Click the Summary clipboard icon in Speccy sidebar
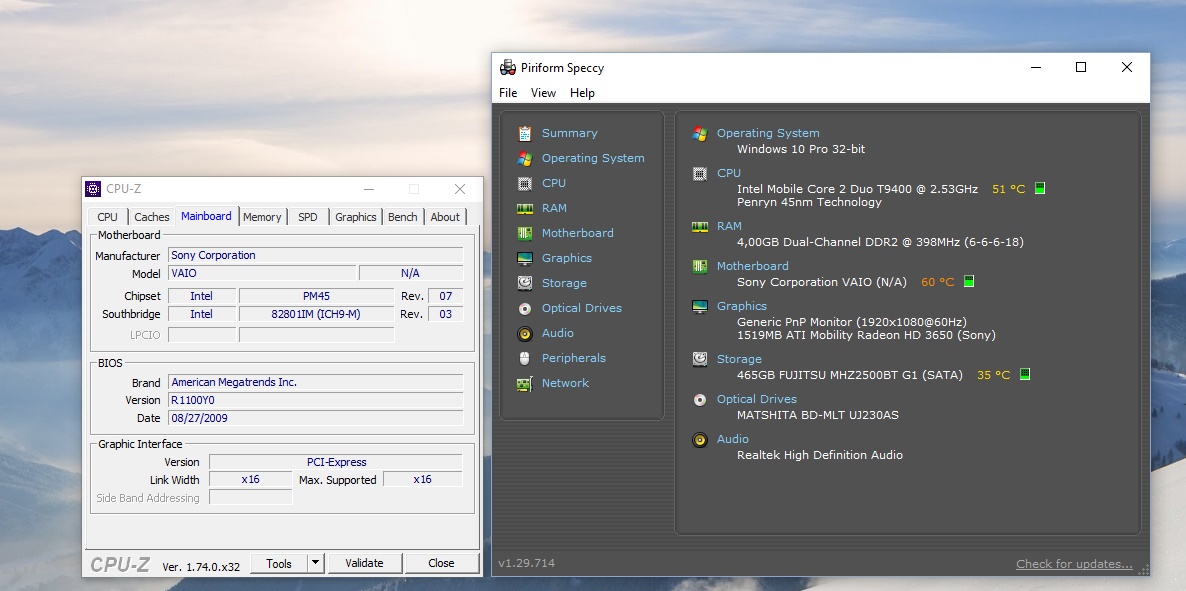 pos(525,133)
